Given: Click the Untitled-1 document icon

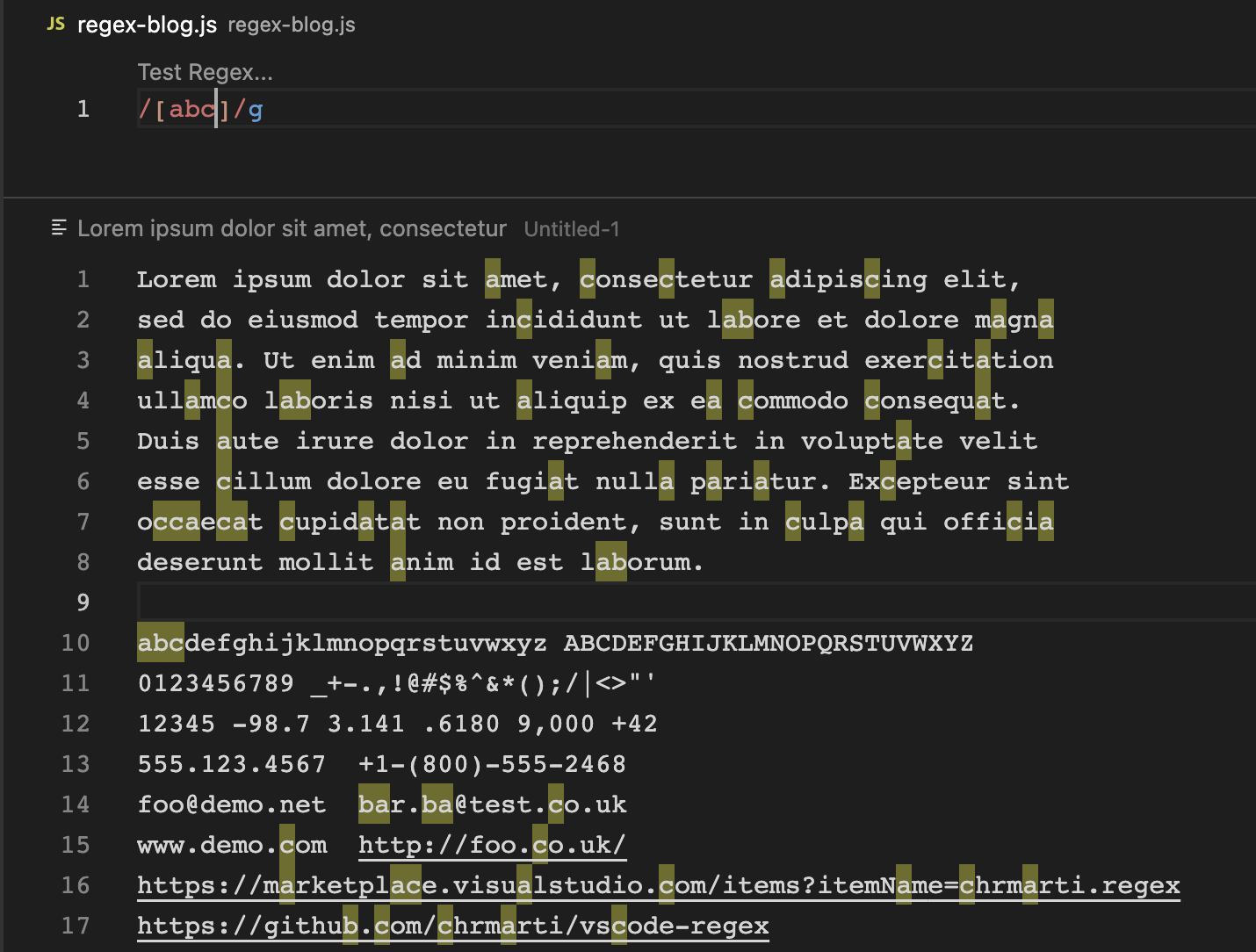Looking at the screenshot, I should tap(58, 227).
